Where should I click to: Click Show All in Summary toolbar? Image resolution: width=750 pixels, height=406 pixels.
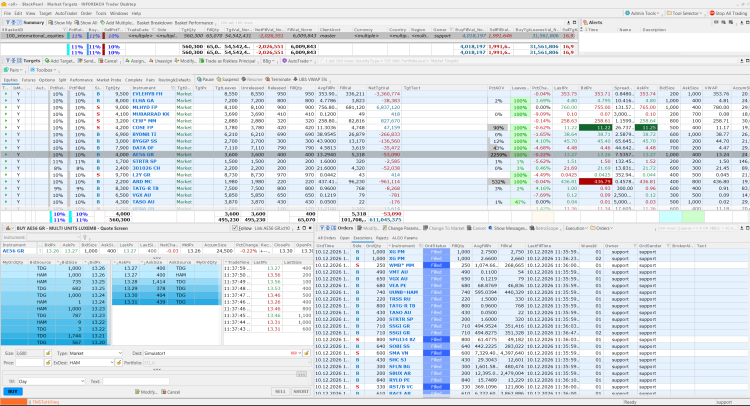coord(86,22)
